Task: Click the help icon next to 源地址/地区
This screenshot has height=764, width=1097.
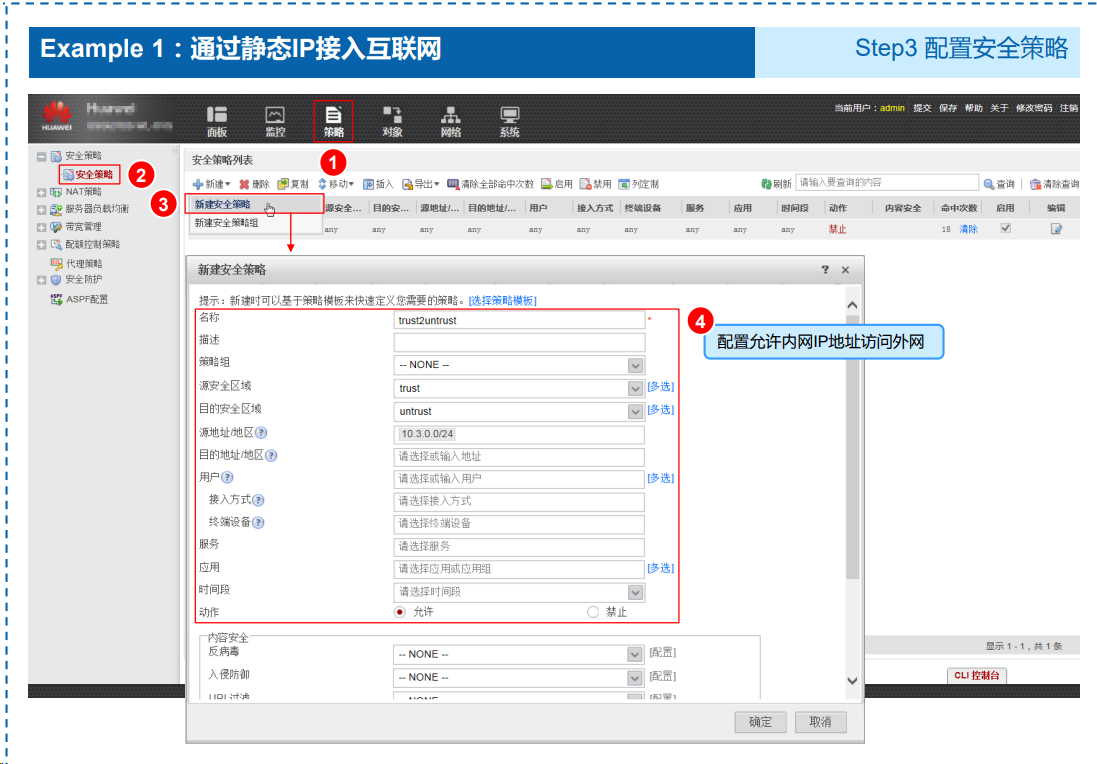Action: click(x=261, y=433)
